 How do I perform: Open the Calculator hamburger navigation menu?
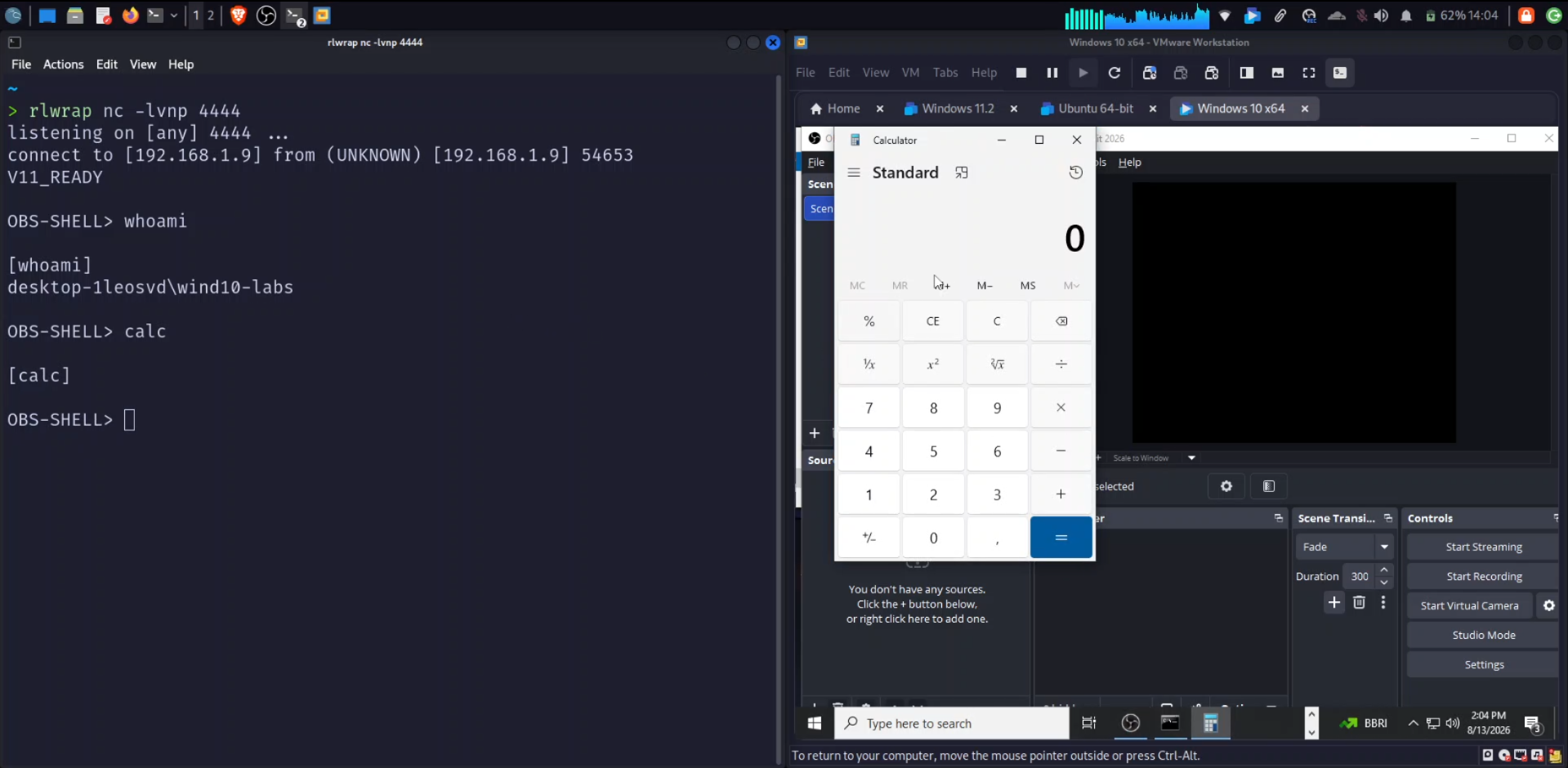pos(854,172)
